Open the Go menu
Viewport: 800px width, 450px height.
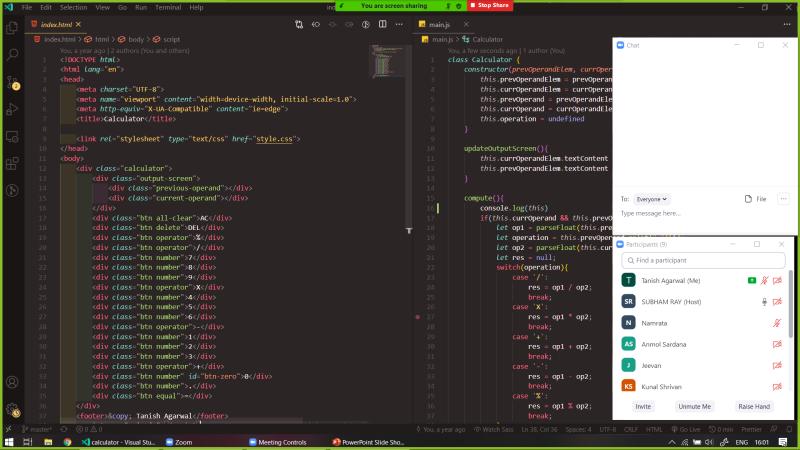tap(122, 7)
